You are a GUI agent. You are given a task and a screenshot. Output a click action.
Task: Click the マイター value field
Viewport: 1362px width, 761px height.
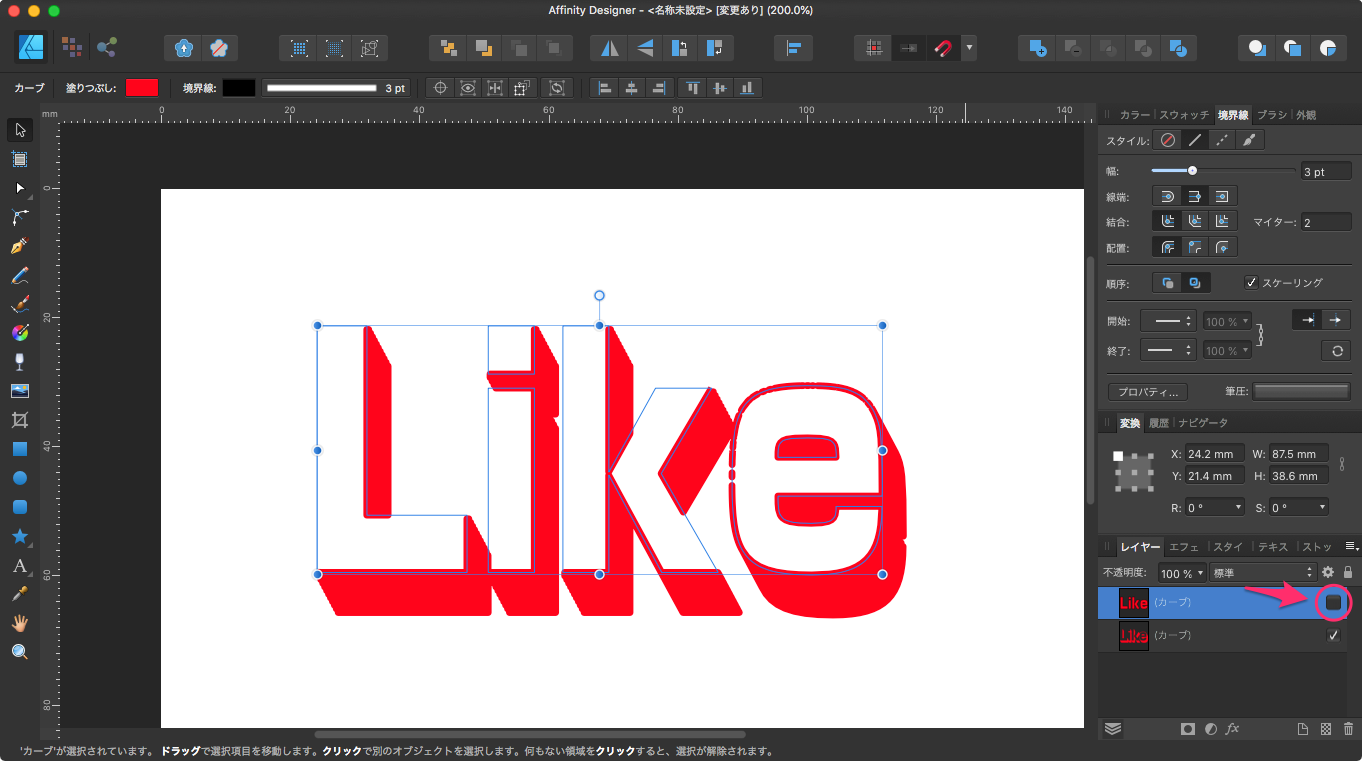pyautogui.click(x=1326, y=222)
